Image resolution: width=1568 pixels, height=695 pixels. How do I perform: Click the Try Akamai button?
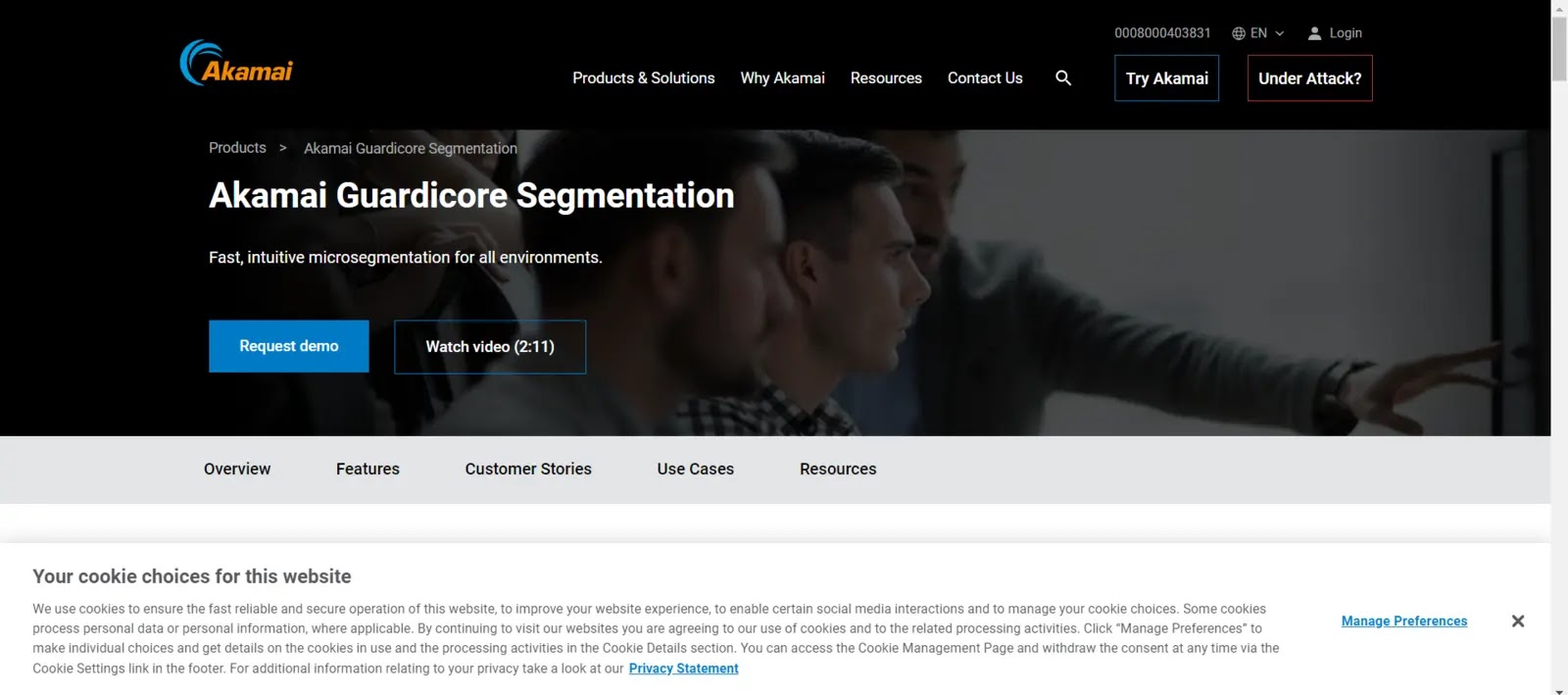[x=1166, y=78]
